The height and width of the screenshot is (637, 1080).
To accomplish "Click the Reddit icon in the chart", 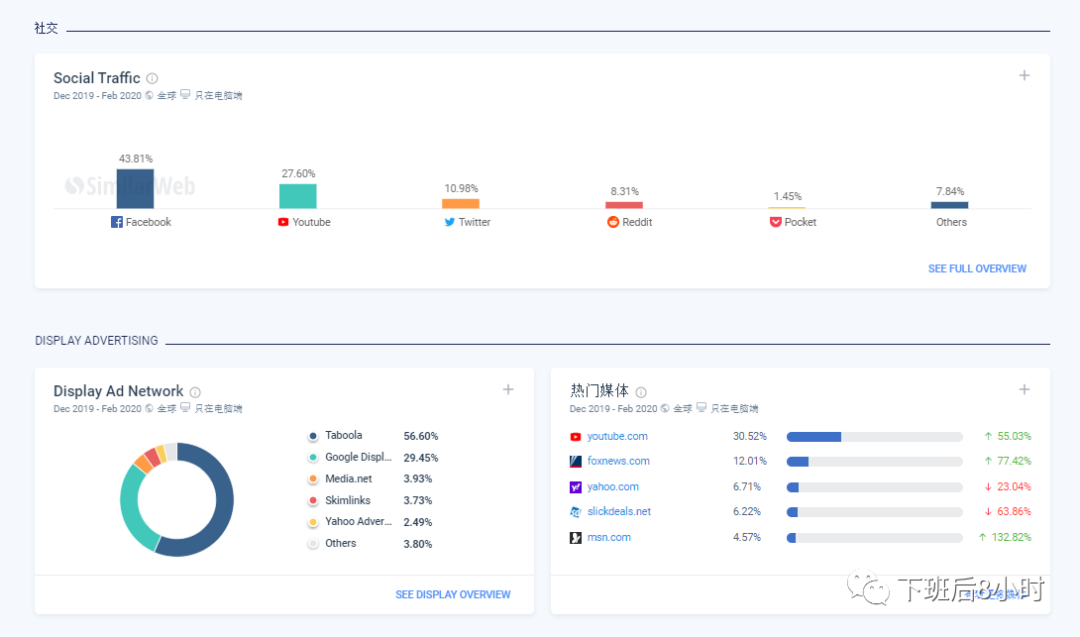I will pos(613,222).
